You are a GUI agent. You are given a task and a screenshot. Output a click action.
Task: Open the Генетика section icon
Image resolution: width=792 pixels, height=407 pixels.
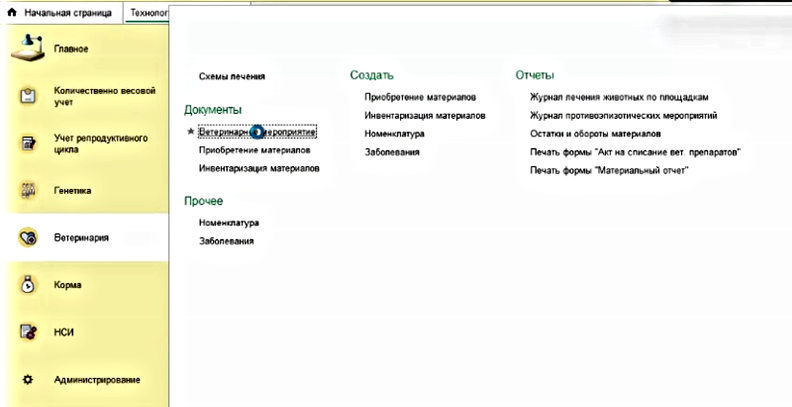point(29,191)
